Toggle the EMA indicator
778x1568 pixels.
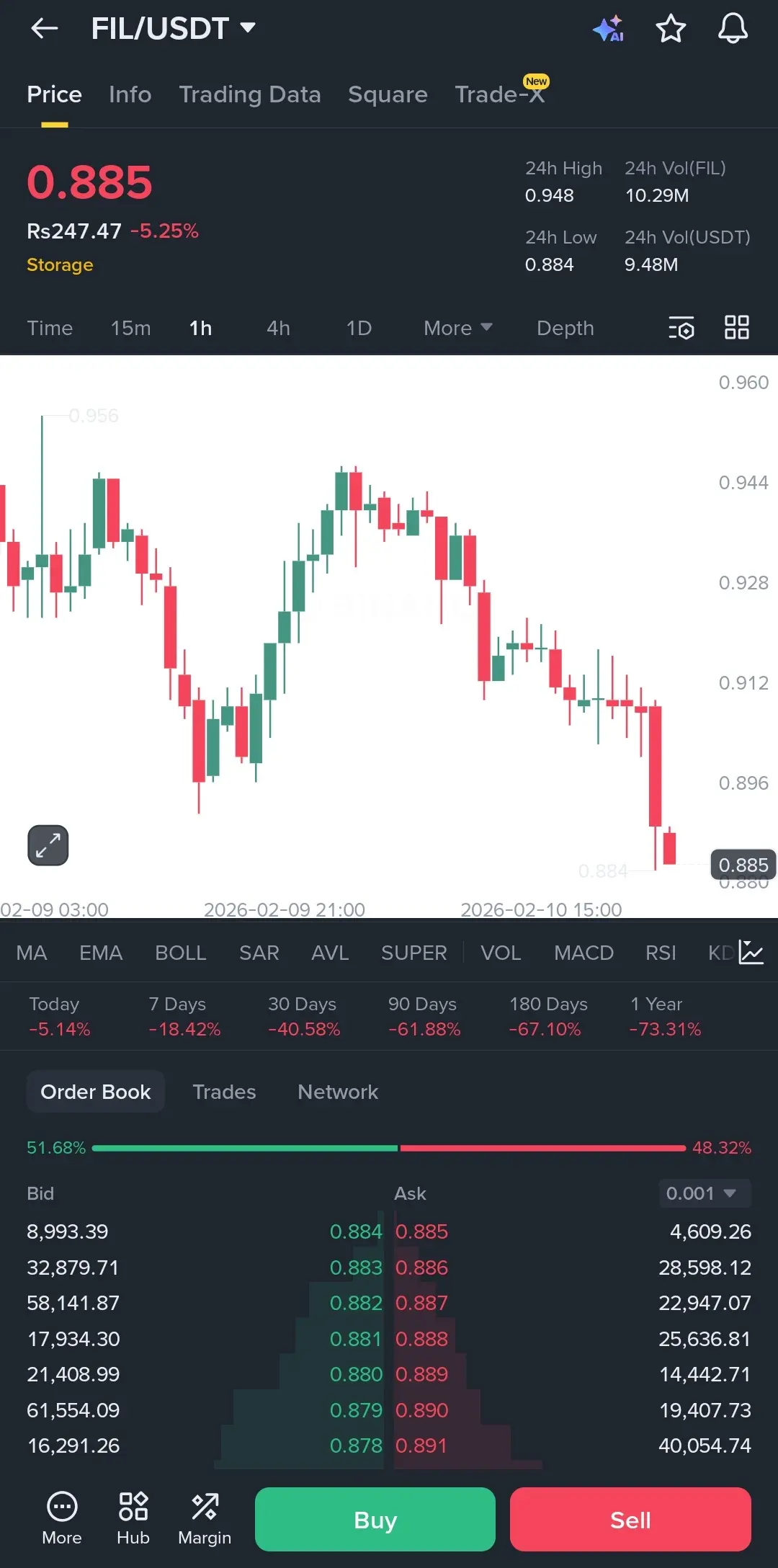pos(101,953)
